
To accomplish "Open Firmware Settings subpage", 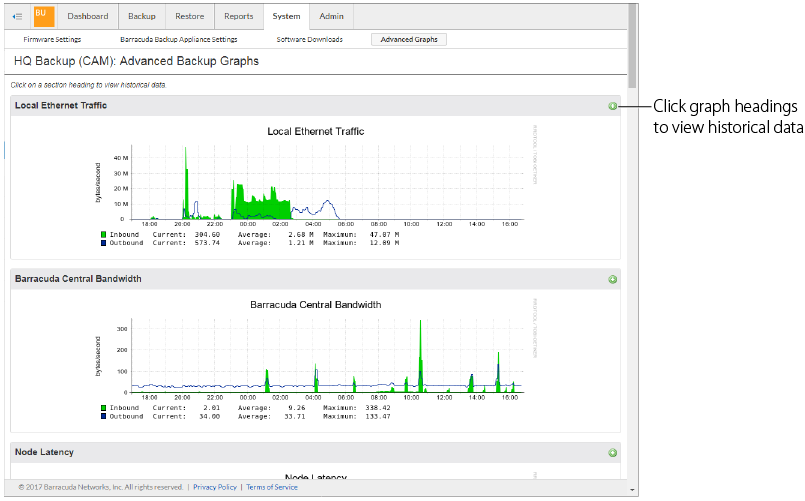I will point(52,40).
